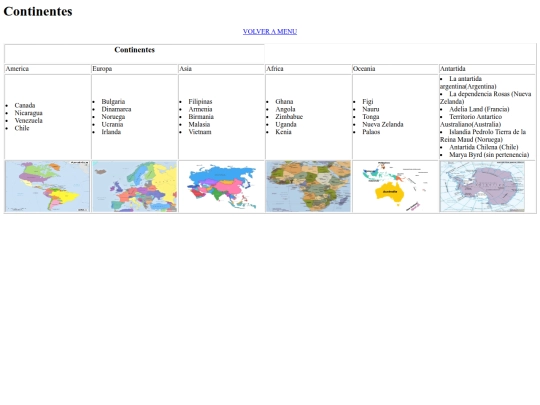The image size is (540, 405).
Task: Click Zimbabue list item
Action: coord(289,117)
